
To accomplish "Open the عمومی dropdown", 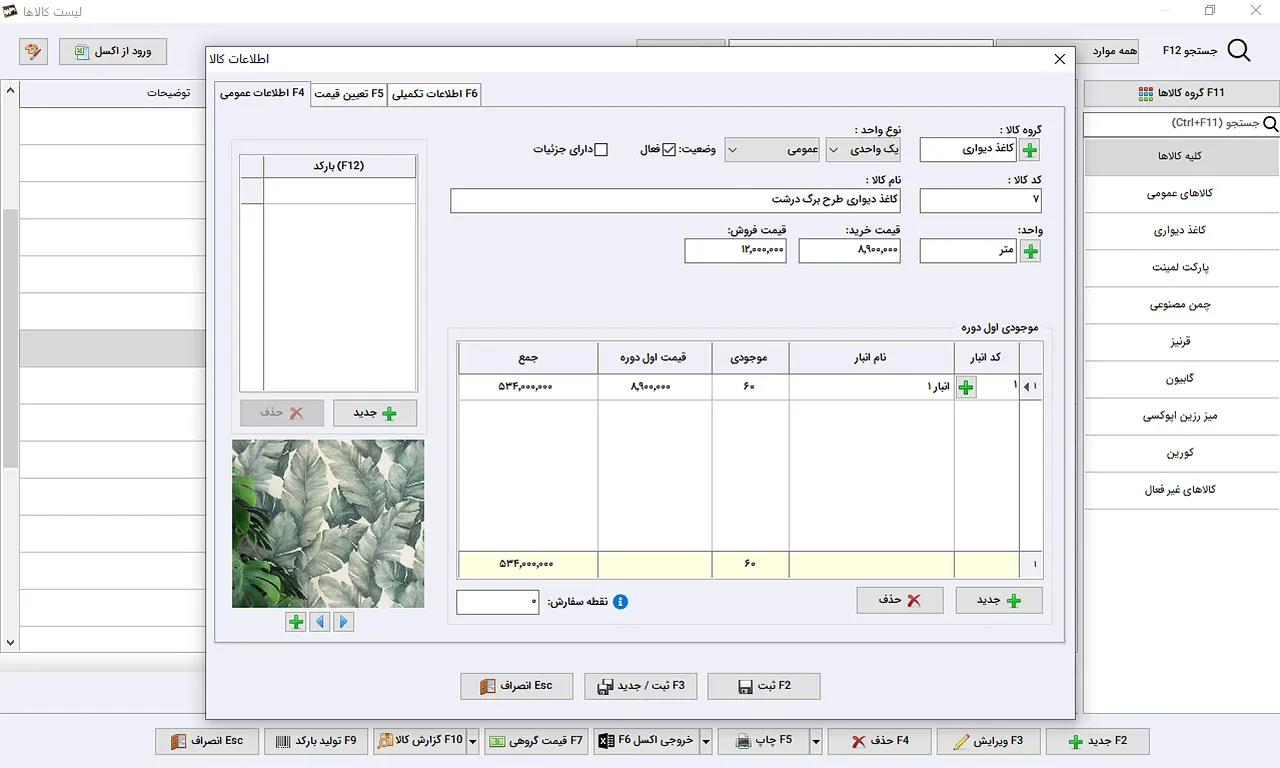I will (772, 150).
